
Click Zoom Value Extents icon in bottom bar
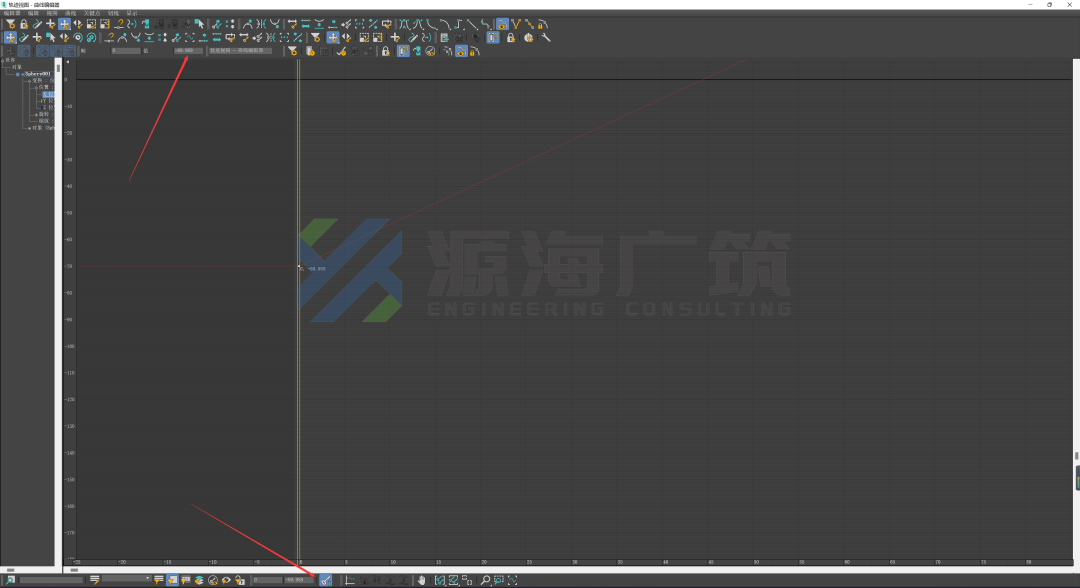pyautogui.click(x=454, y=580)
